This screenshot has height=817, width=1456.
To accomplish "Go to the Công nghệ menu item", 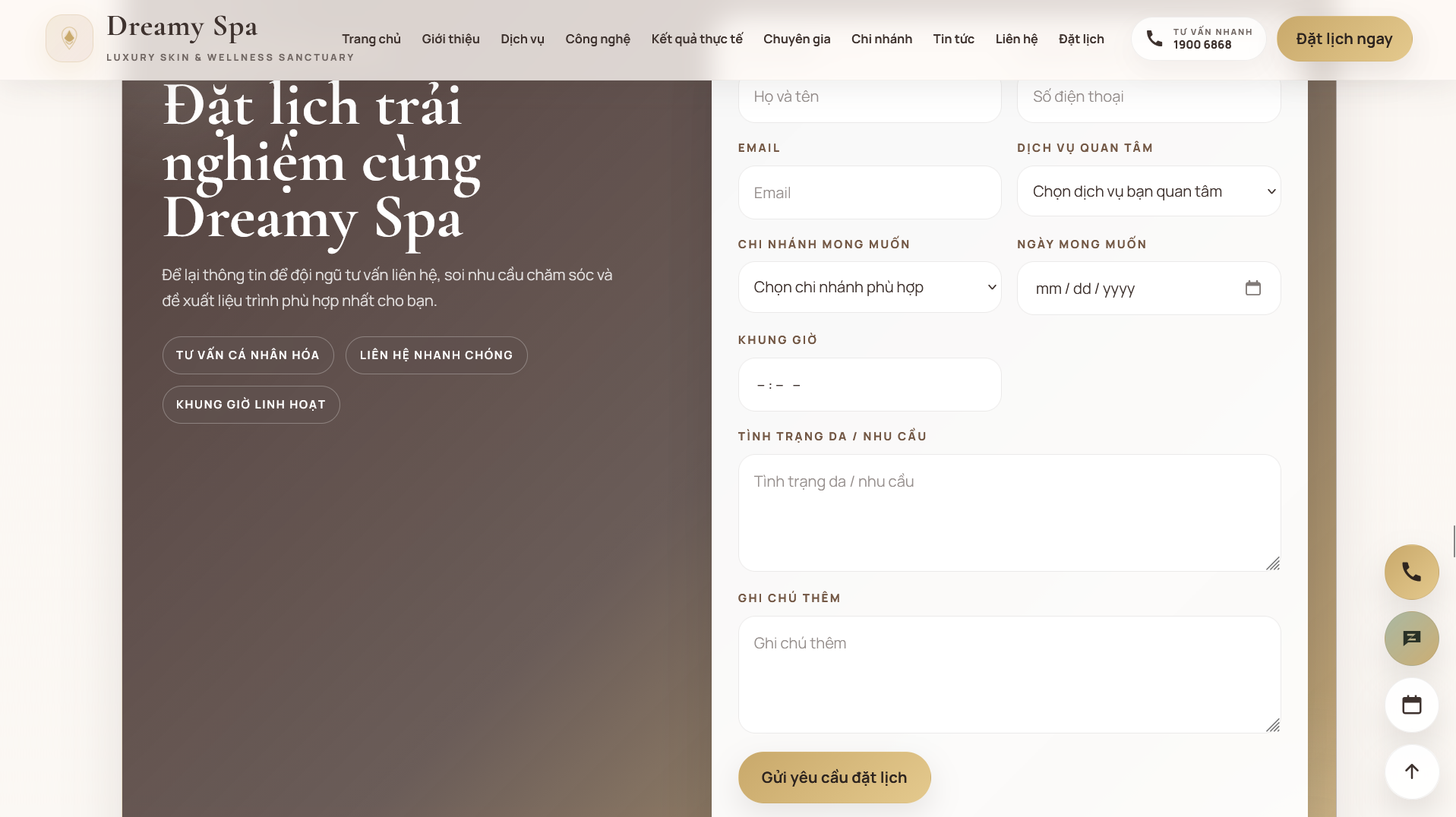I will pos(597,39).
